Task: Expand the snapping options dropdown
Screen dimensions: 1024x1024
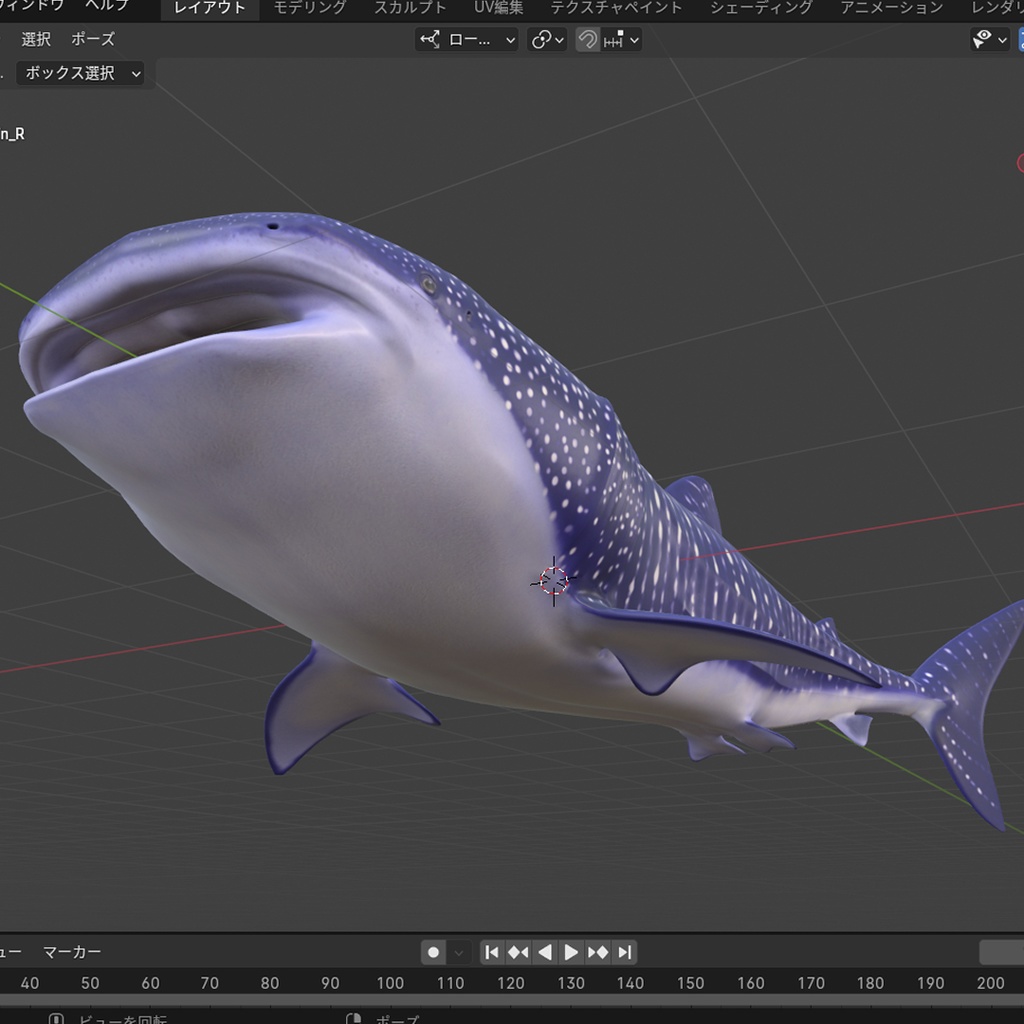Action: tap(634, 40)
